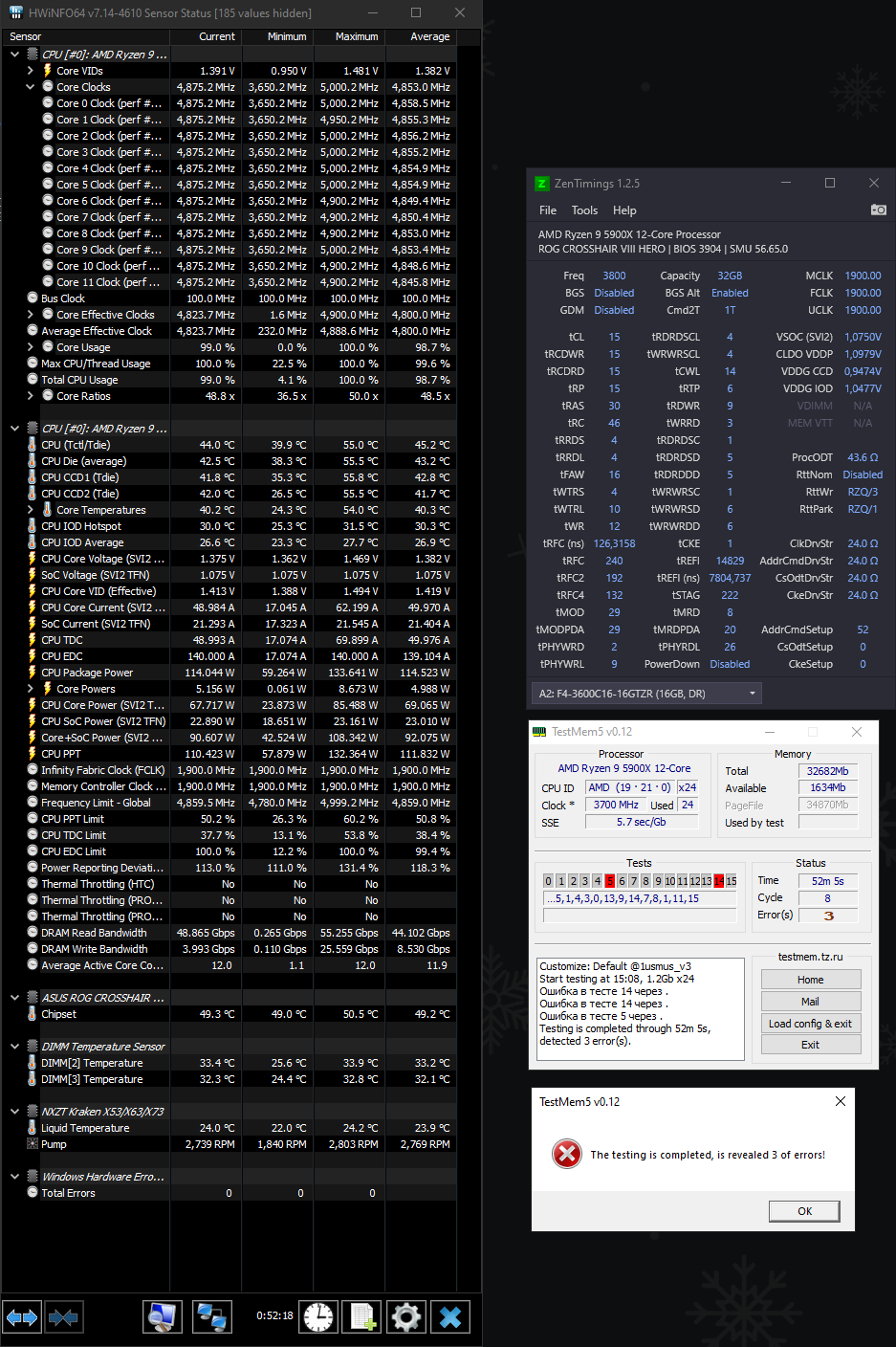Expand the Core Temperatures row
The image size is (896, 1347).
(x=30, y=510)
